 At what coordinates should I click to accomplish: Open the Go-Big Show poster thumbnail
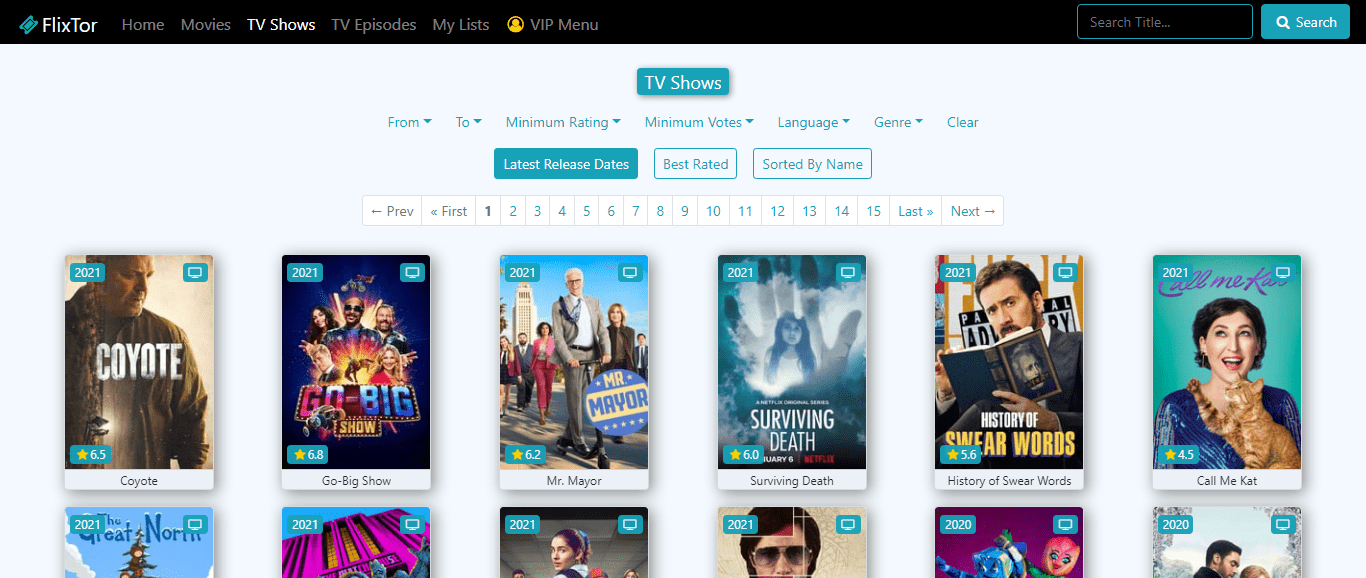pyautogui.click(x=356, y=362)
